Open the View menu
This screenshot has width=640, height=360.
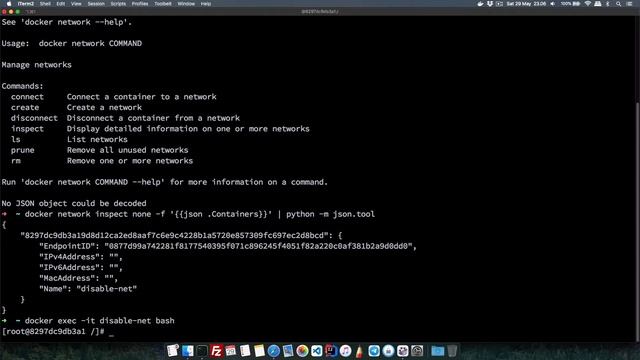[76, 4]
